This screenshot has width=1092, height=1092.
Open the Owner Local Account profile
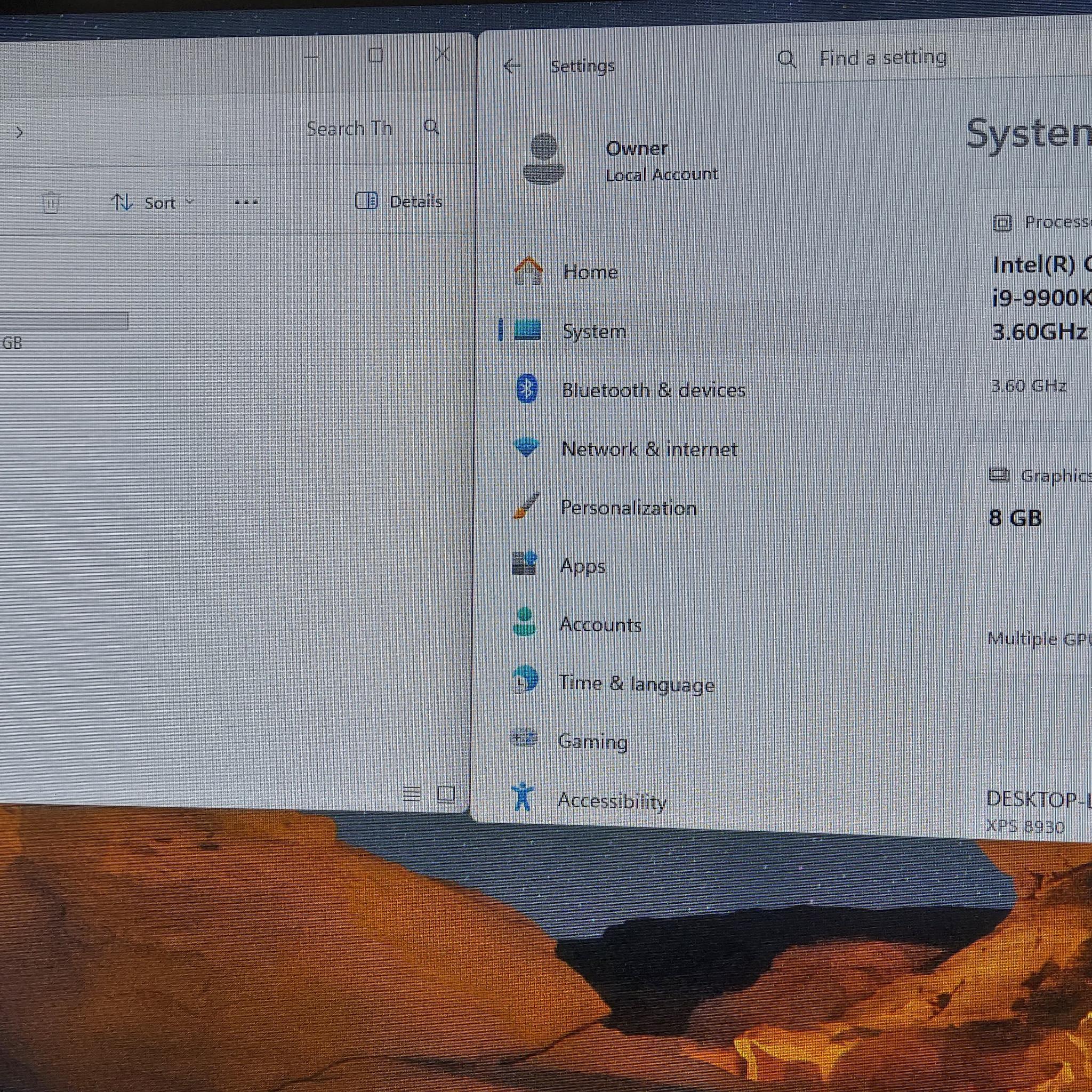(622, 160)
